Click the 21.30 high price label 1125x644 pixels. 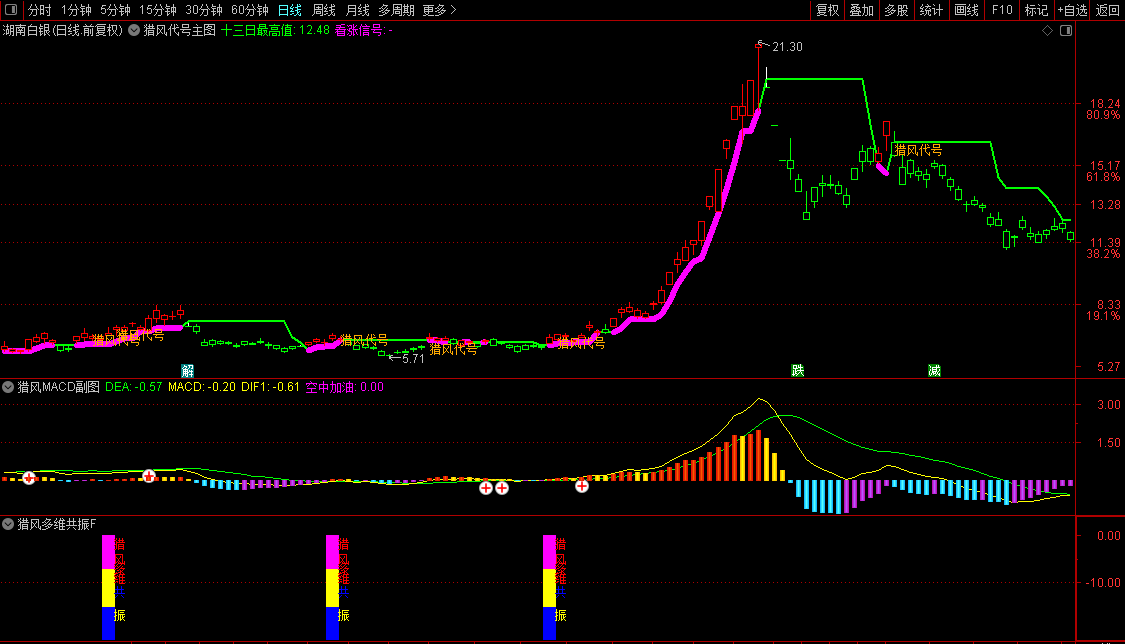(787, 47)
